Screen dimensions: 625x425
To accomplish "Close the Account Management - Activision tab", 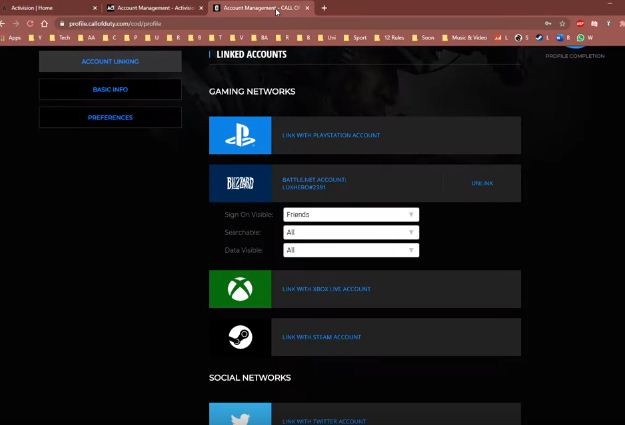I will [201, 8].
